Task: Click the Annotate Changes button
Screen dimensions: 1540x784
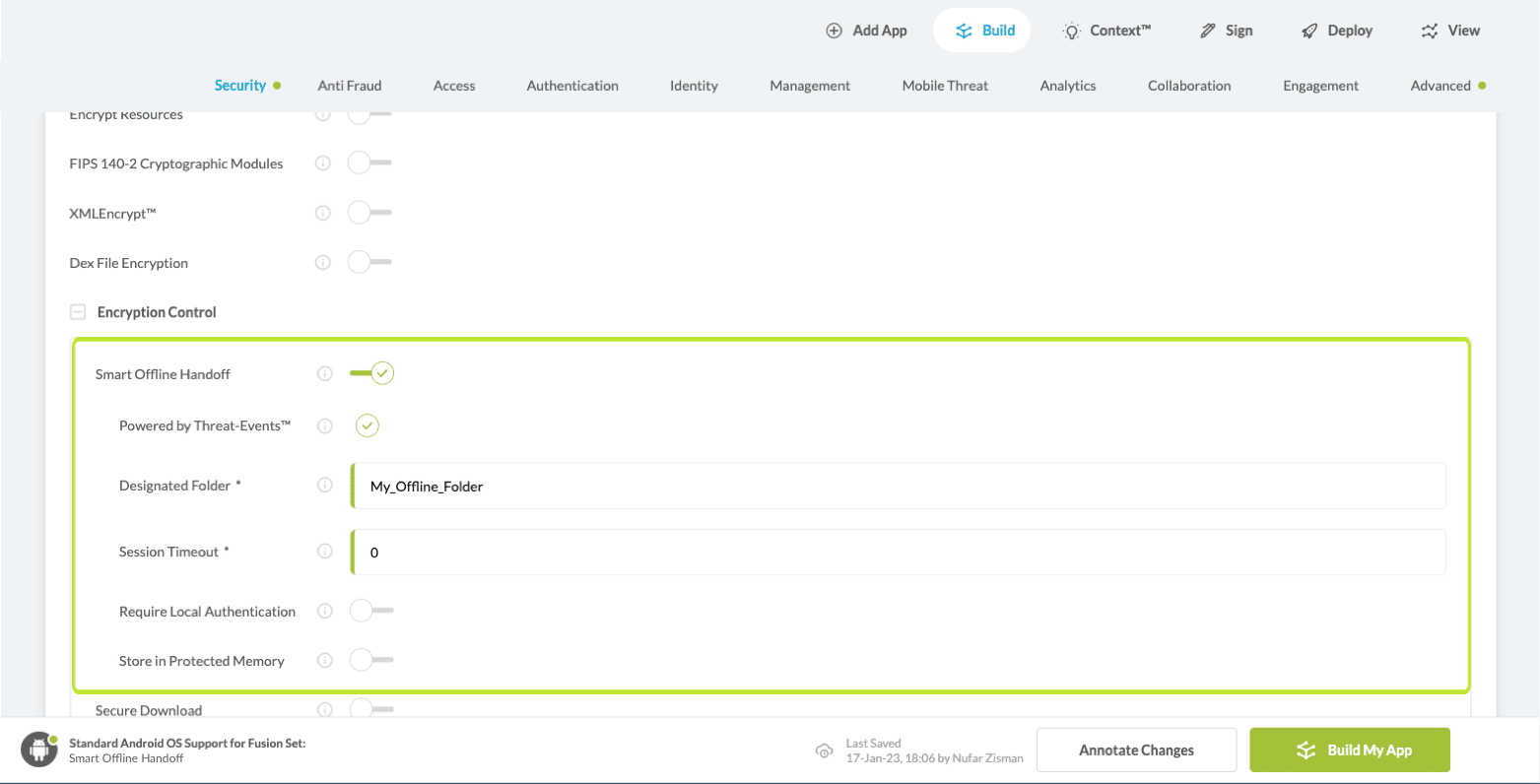Action: coord(1134,750)
